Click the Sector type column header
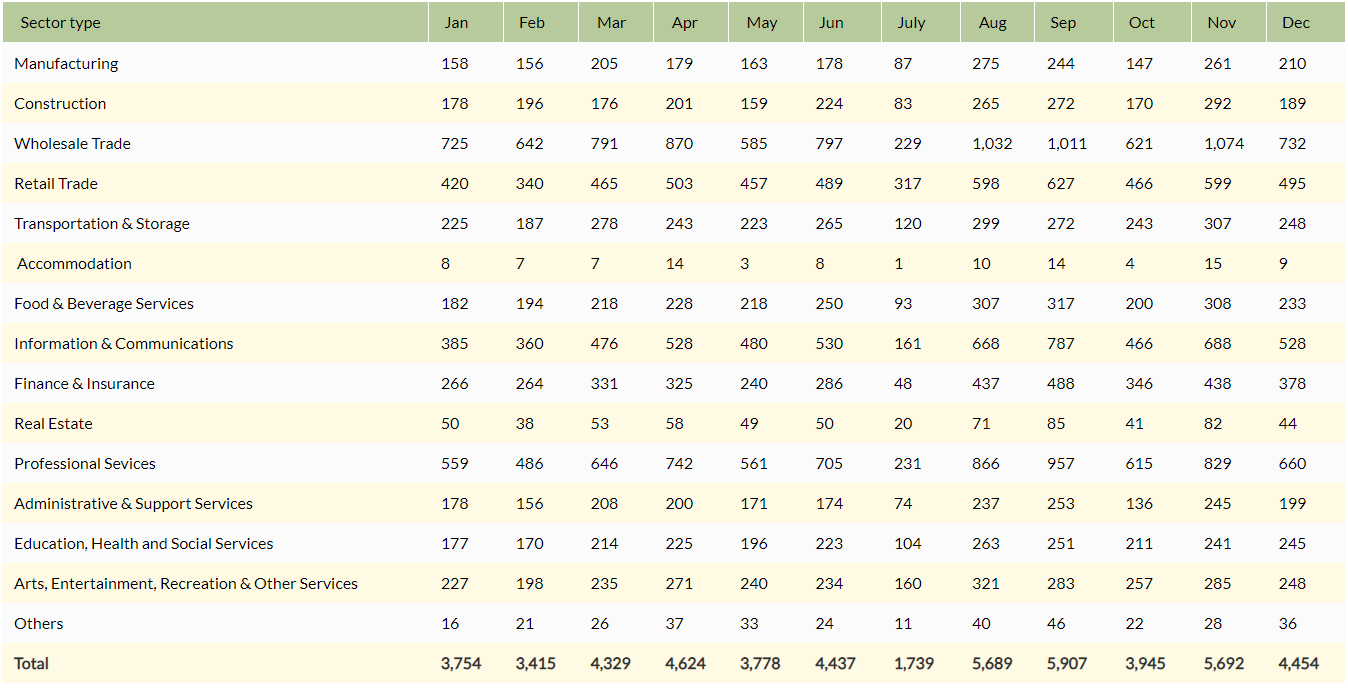This screenshot has height=693, width=1348. click(60, 23)
